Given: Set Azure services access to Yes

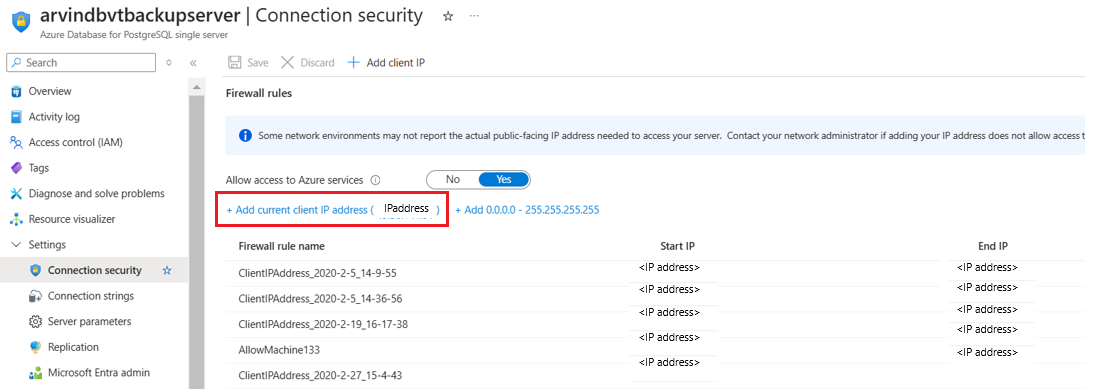Looking at the screenshot, I should click(504, 179).
